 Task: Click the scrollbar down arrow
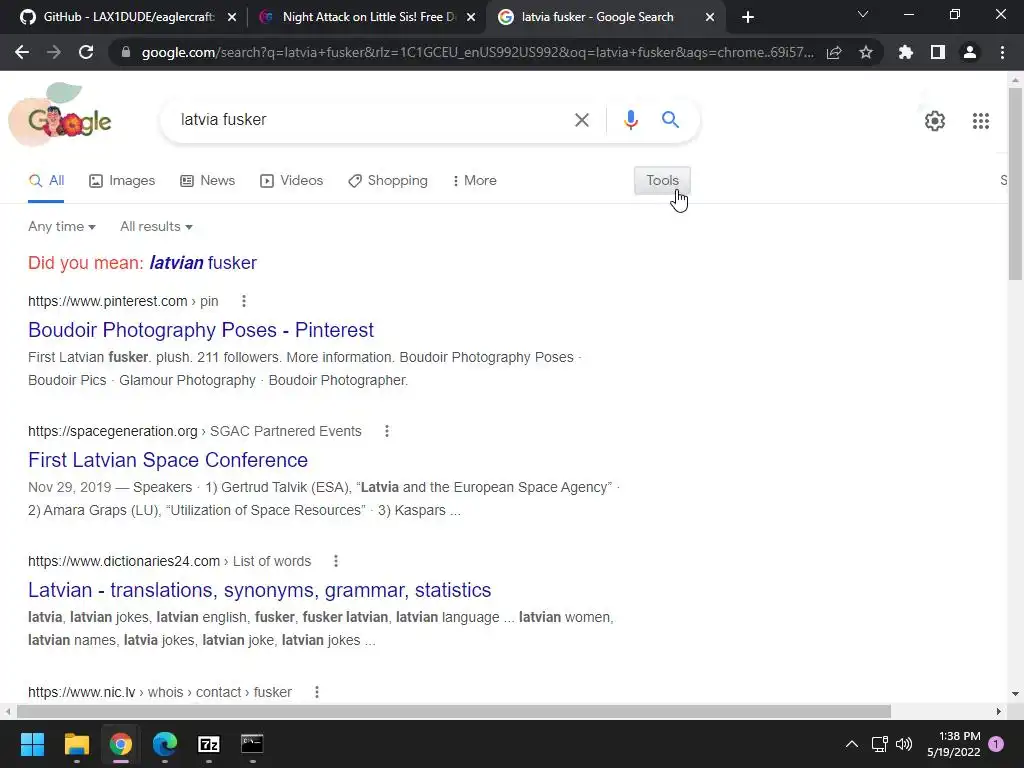pos(1015,694)
